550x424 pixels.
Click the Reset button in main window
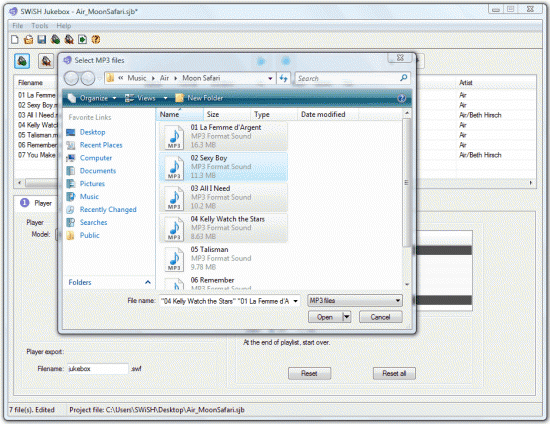tap(309, 373)
